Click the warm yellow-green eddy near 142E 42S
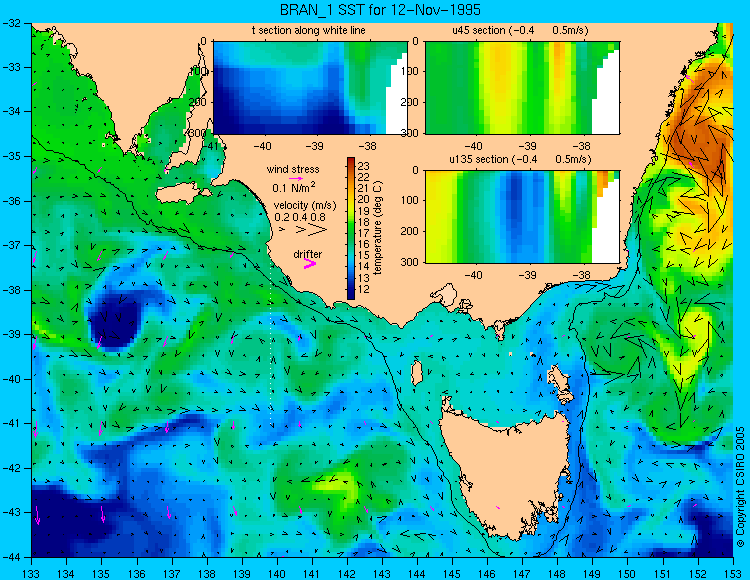The image size is (750, 580). coord(342,488)
